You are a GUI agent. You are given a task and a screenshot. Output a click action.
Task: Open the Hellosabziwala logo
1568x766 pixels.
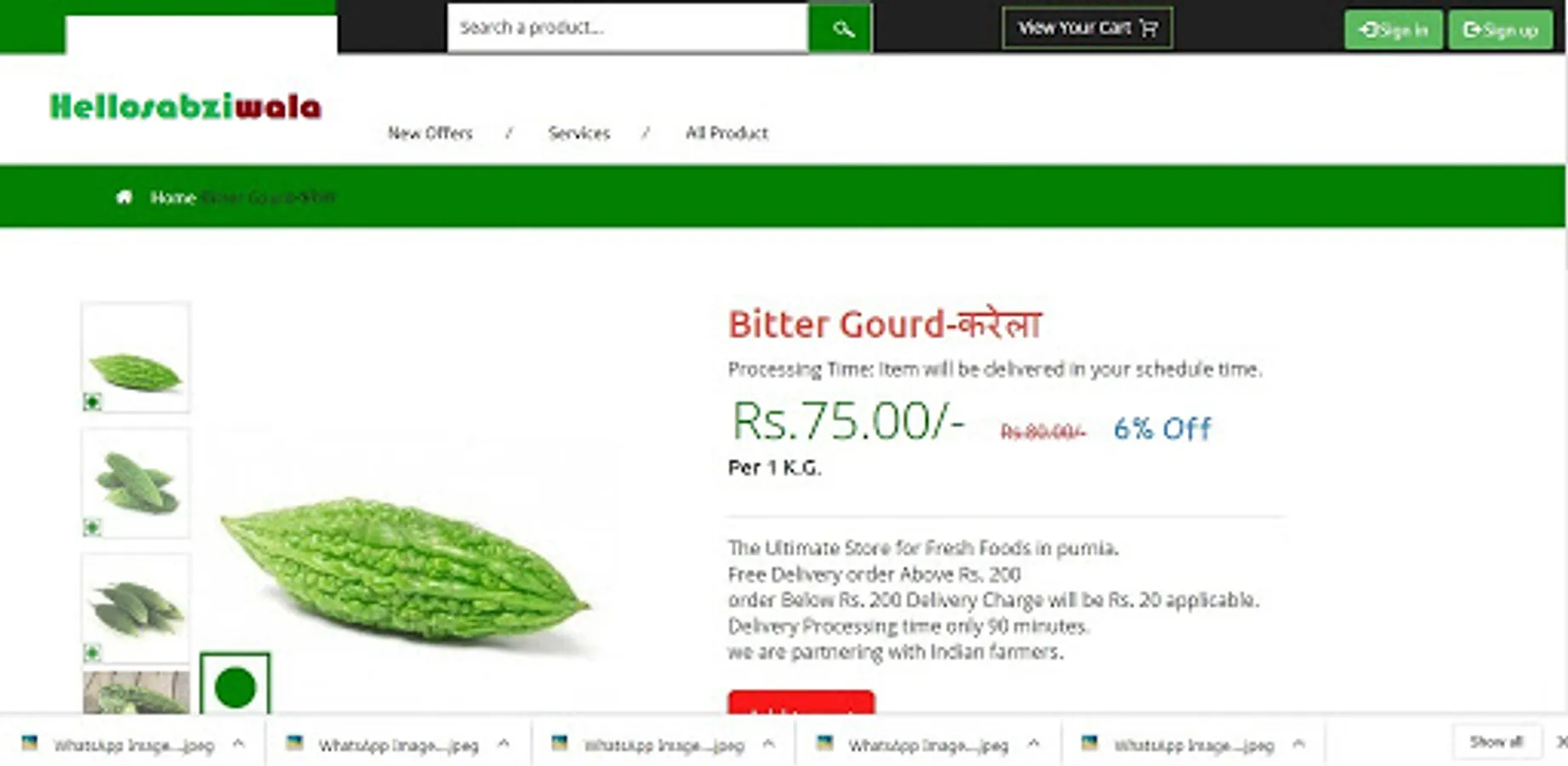tap(185, 106)
